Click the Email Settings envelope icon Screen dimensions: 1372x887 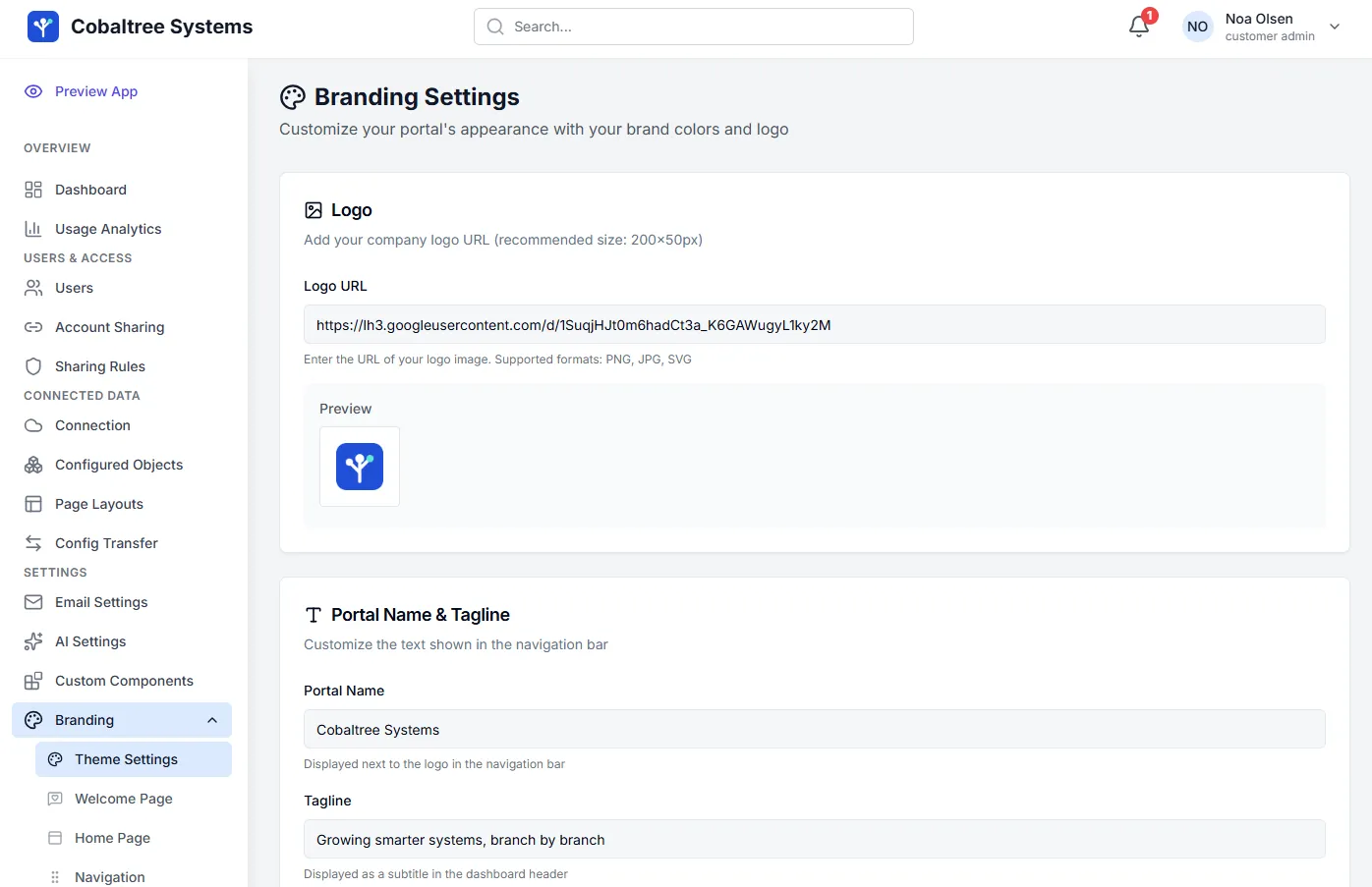pos(33,602)
